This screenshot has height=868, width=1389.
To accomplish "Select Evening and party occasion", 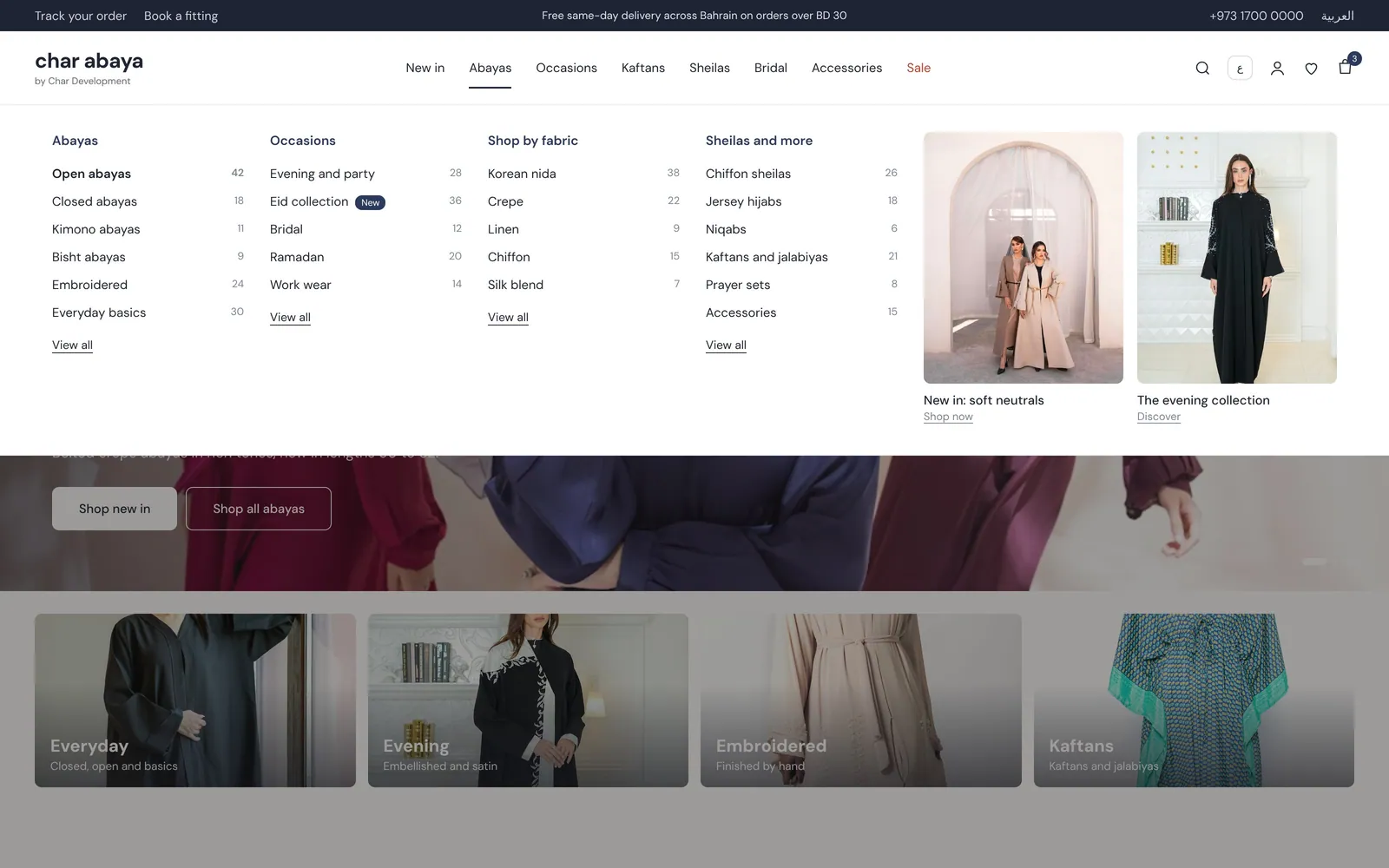I will point(365,174).
